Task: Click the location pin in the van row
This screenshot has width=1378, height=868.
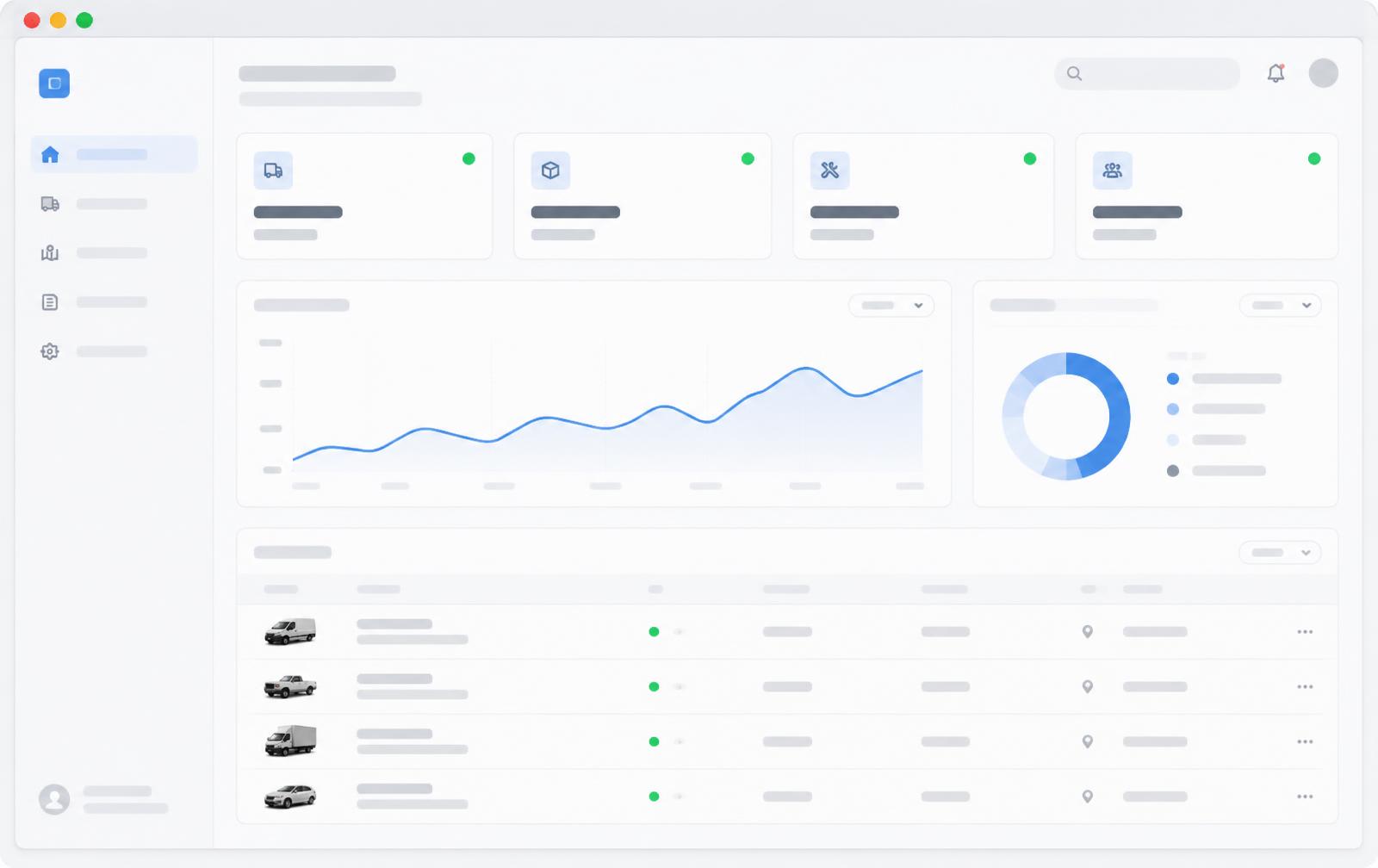Action: [1088, 632]
